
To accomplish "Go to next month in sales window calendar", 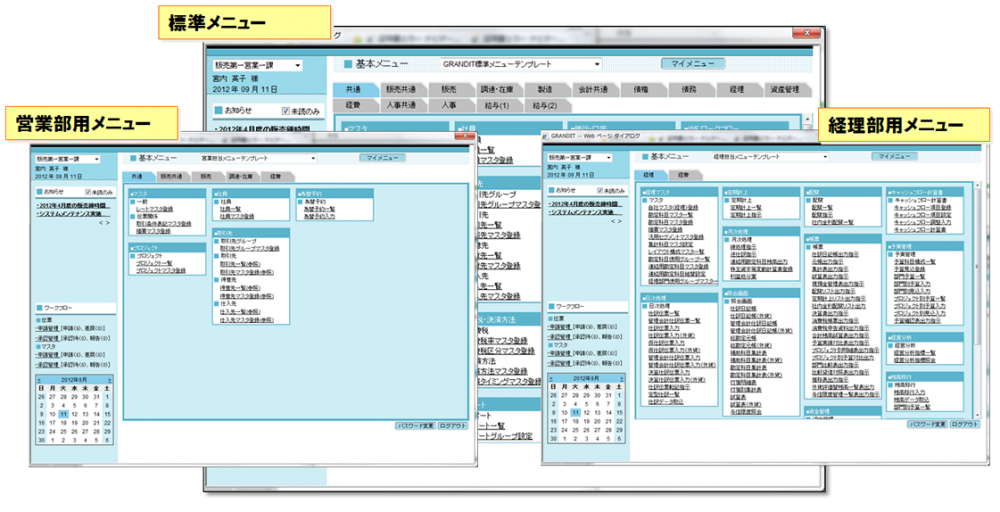I will click(109, 380).
